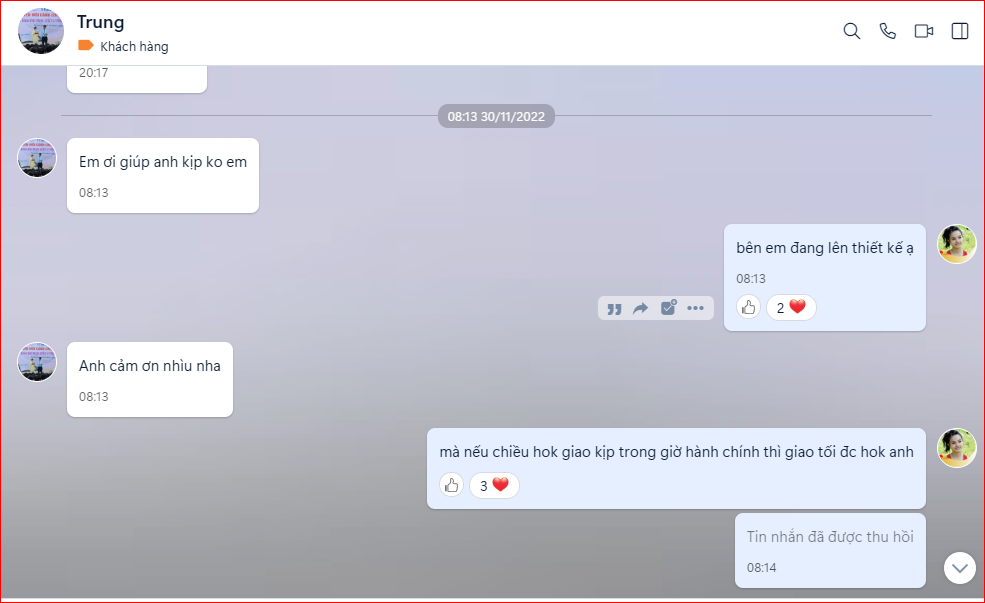Open Trung's profile picture in the header

[41, 31]
